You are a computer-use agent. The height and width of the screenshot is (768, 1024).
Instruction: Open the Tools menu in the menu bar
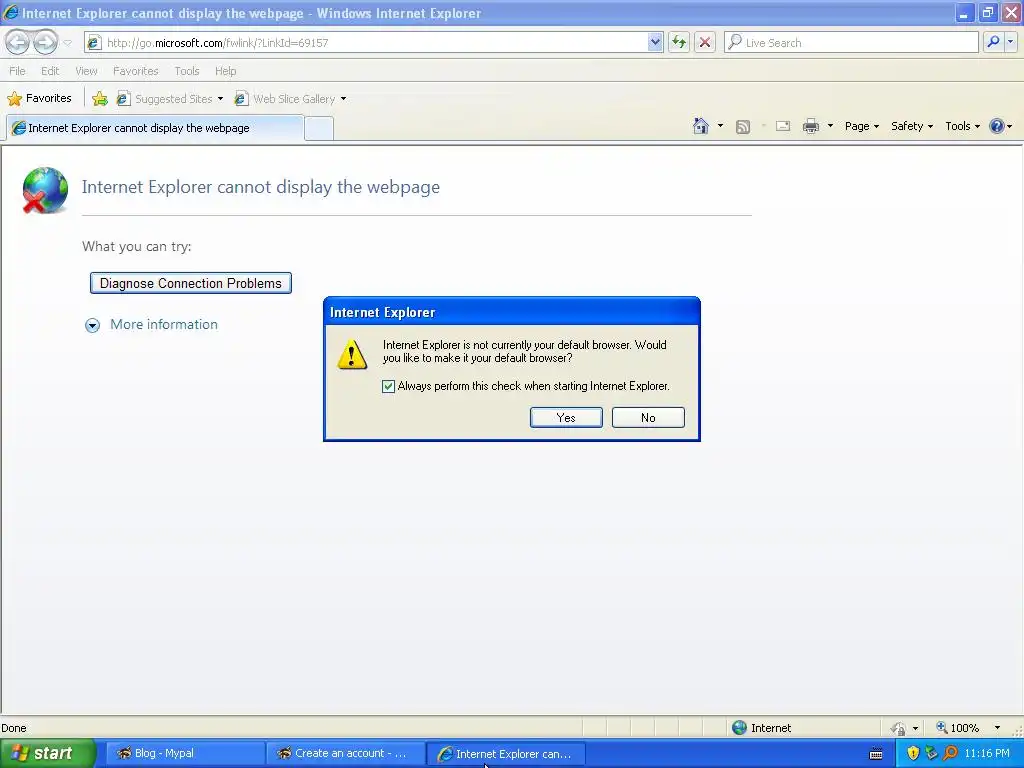[187, 71]
